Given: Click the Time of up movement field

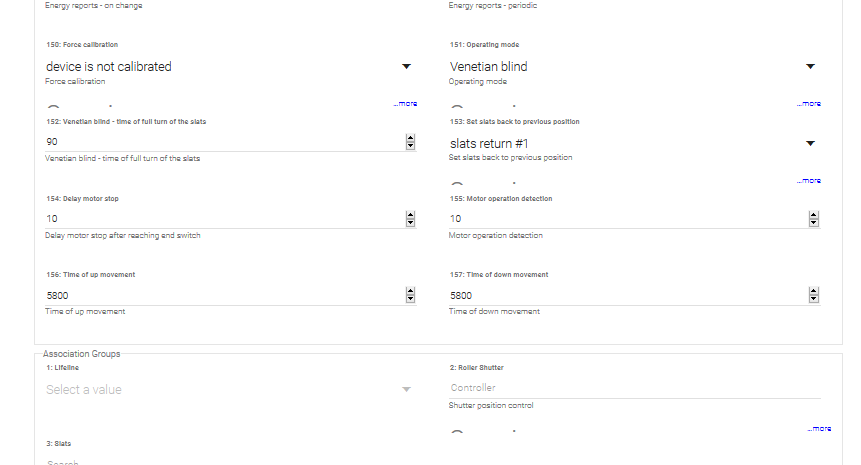Looking at the screenshot, I should [220, 295].
